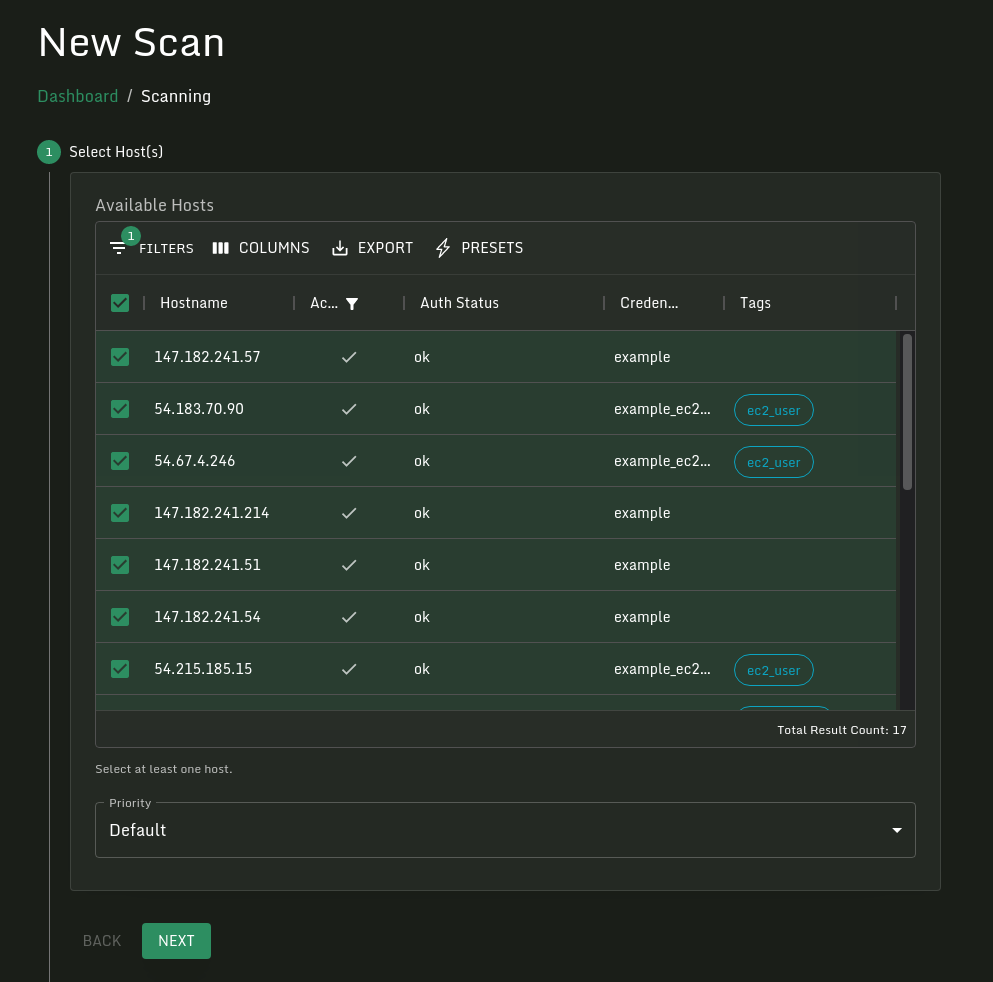Screen dimensions: 993x982
Task: Sort by the Hostname column header
Action: click(194, 303)
